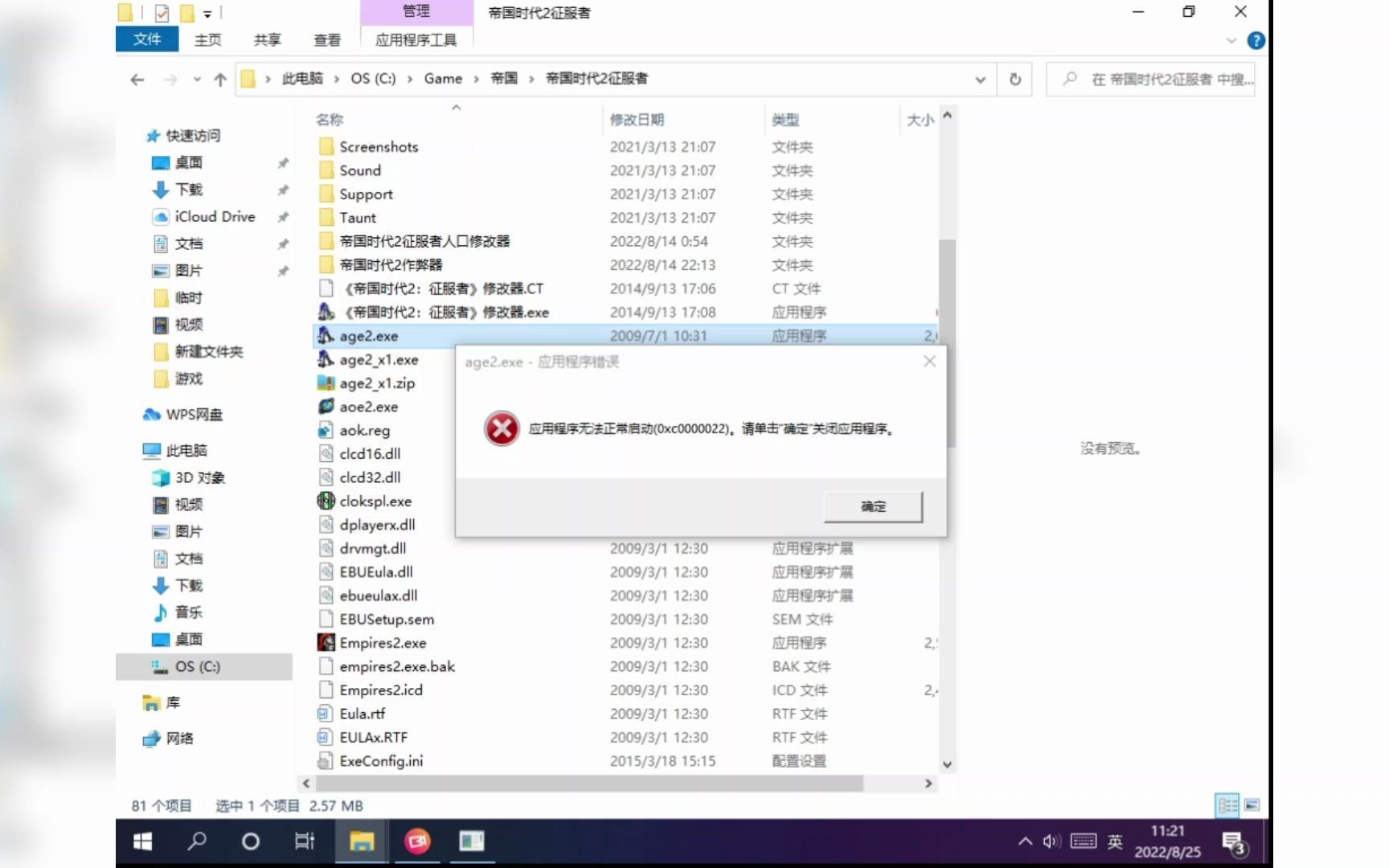
Task: Click the OK (确定) button in the error dialog
Action: click(x=873, y=506)
